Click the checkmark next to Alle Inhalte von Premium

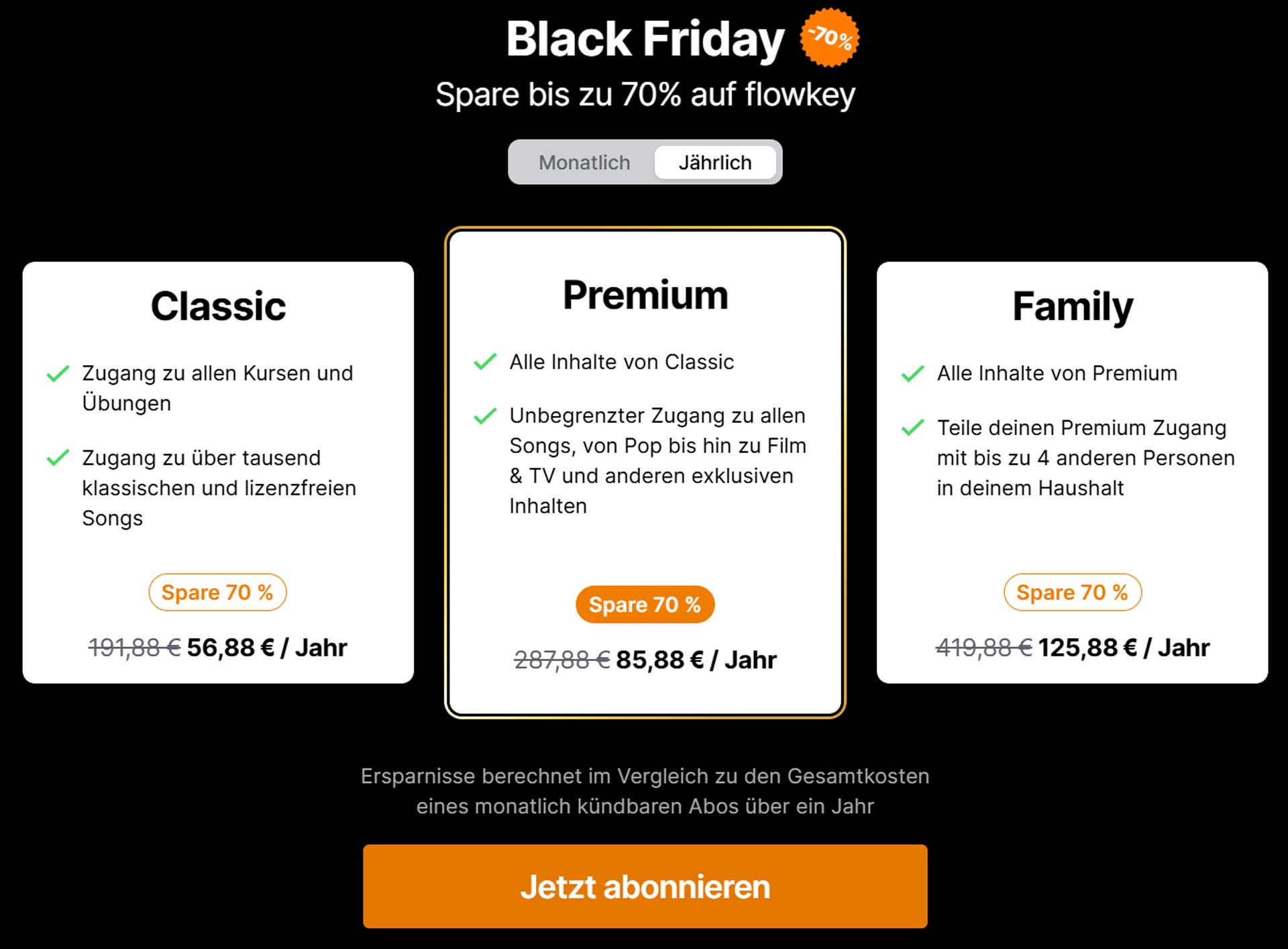tap(914, 373)
